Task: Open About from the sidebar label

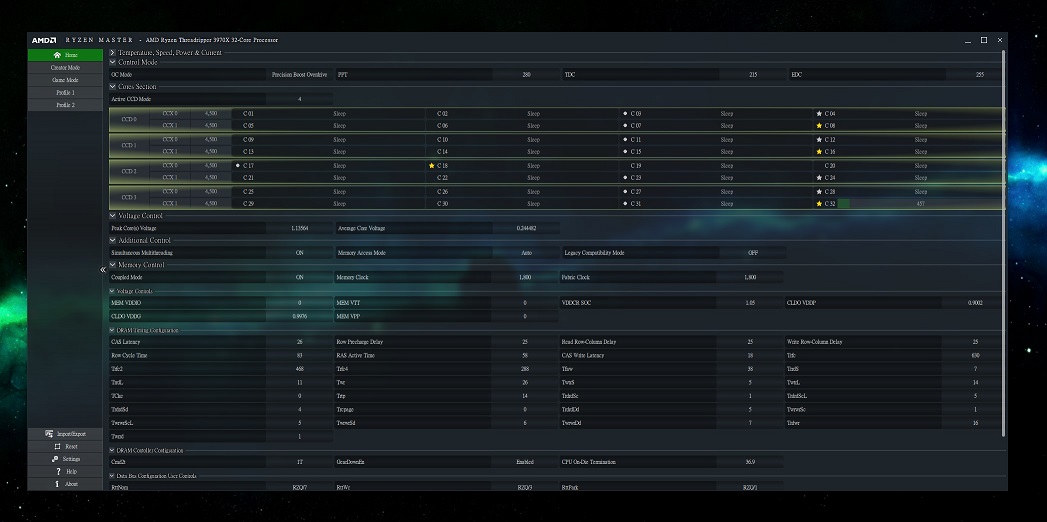Action: tap(71, 484)
